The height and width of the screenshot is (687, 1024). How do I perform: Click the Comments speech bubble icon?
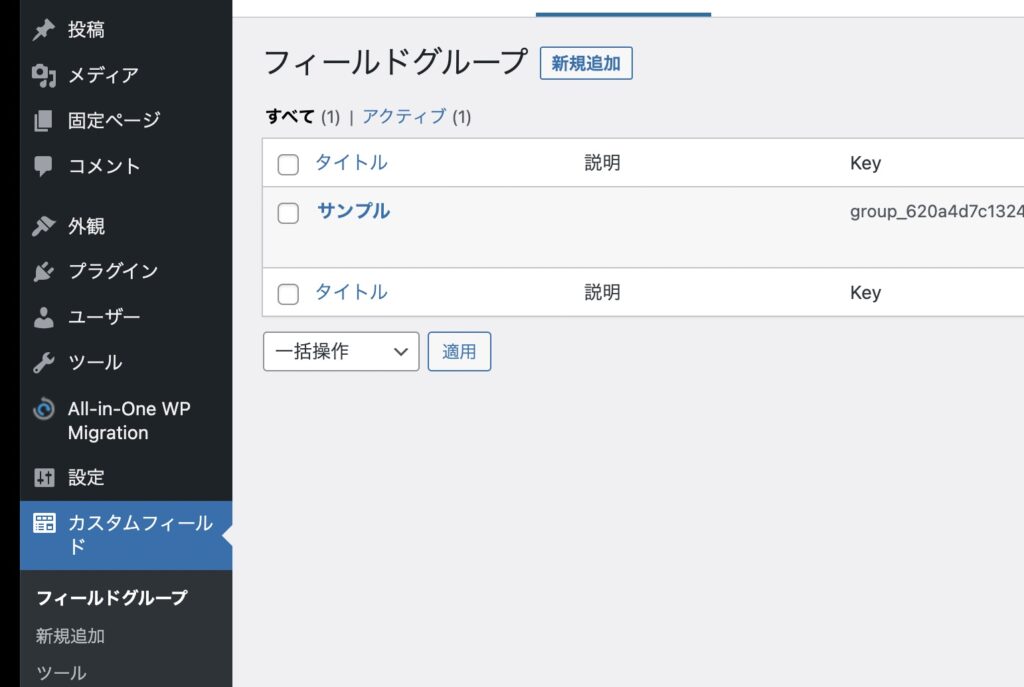click(43, 166)
